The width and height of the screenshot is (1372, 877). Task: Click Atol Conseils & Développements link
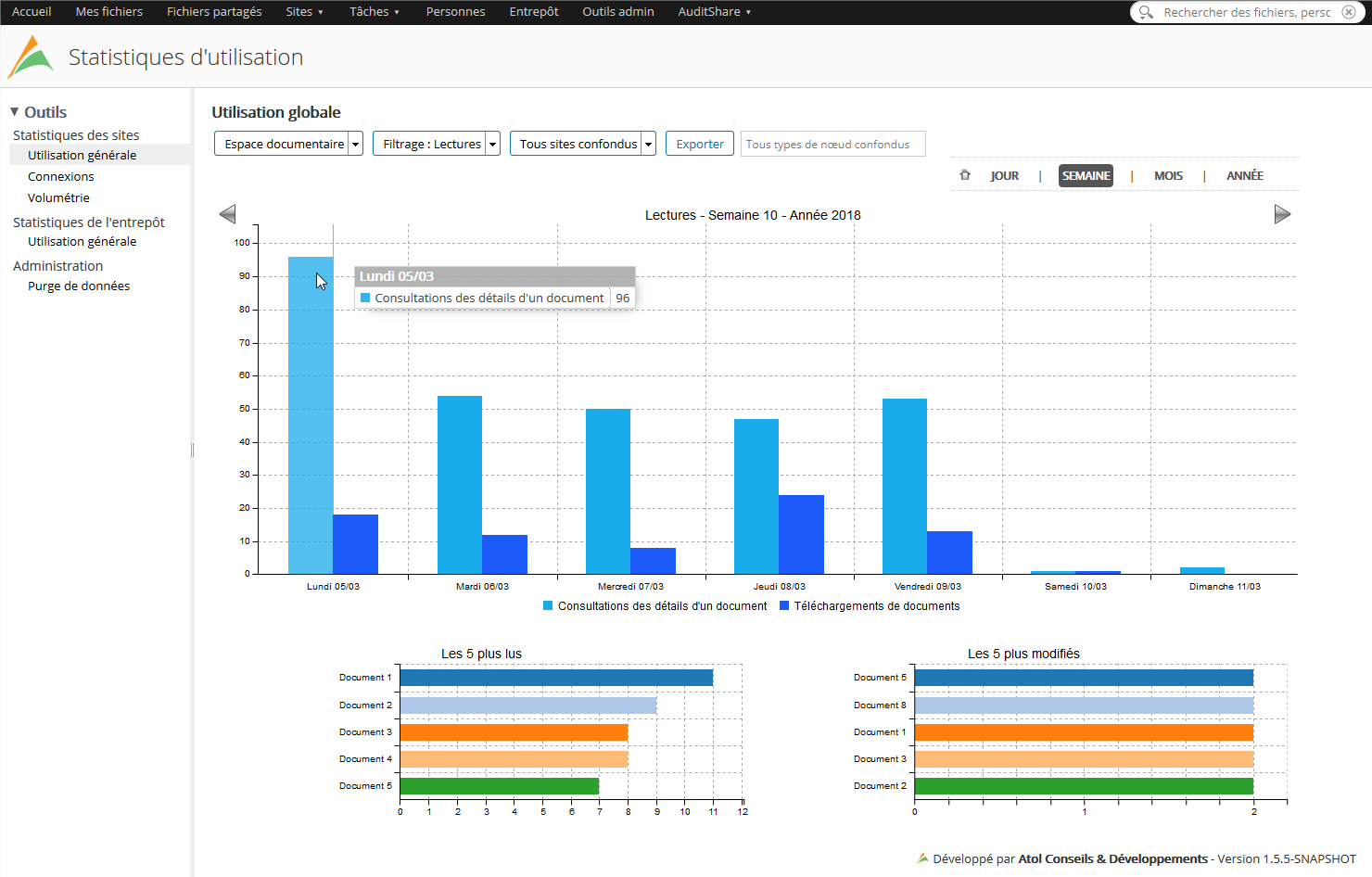(1112, 858)
